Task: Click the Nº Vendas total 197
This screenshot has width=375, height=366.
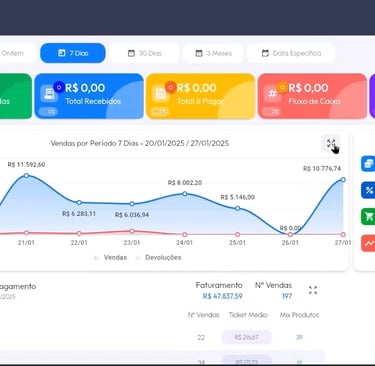Action: 287,296
